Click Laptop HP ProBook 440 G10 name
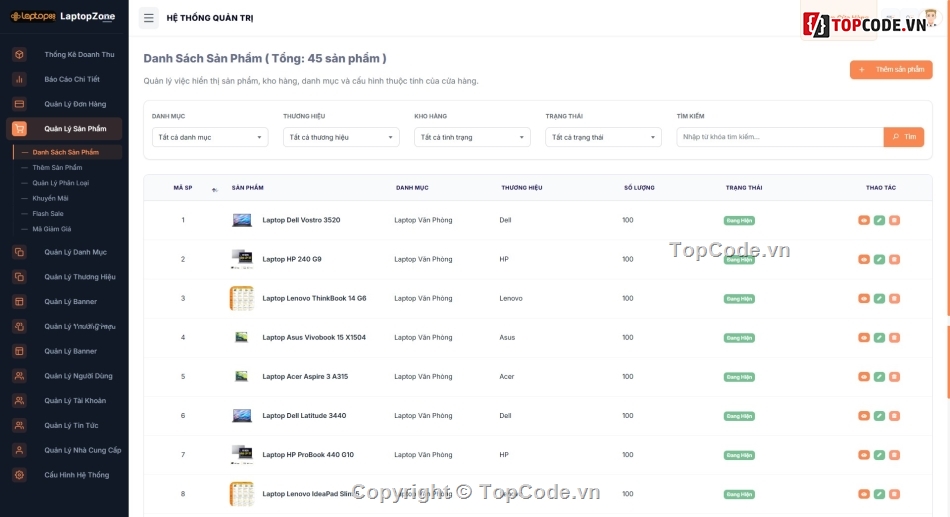The height and width of the screenshot is (517, 950). tap(308, 455)
